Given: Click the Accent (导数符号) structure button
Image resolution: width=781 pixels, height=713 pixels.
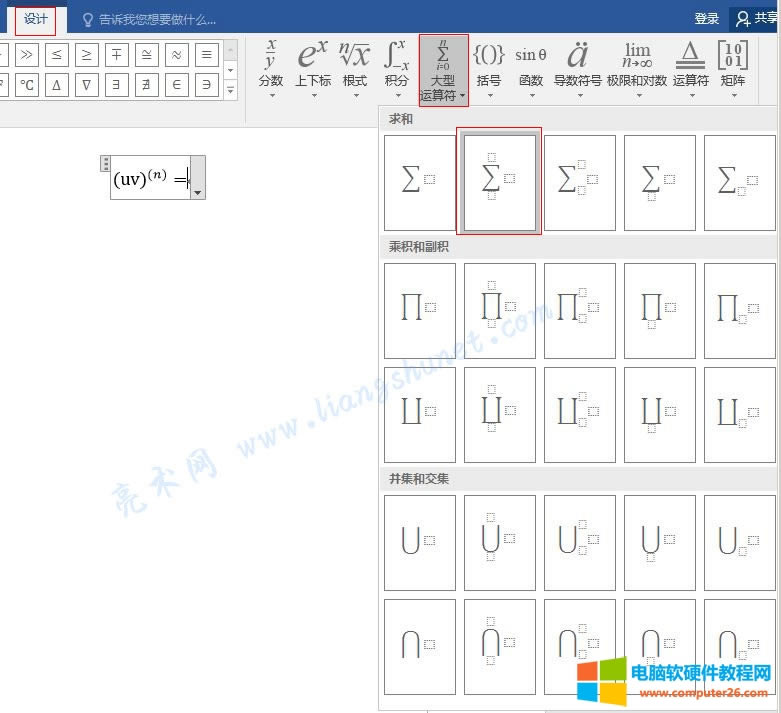Looking at the screenshot, I should (x=577, y=66).
